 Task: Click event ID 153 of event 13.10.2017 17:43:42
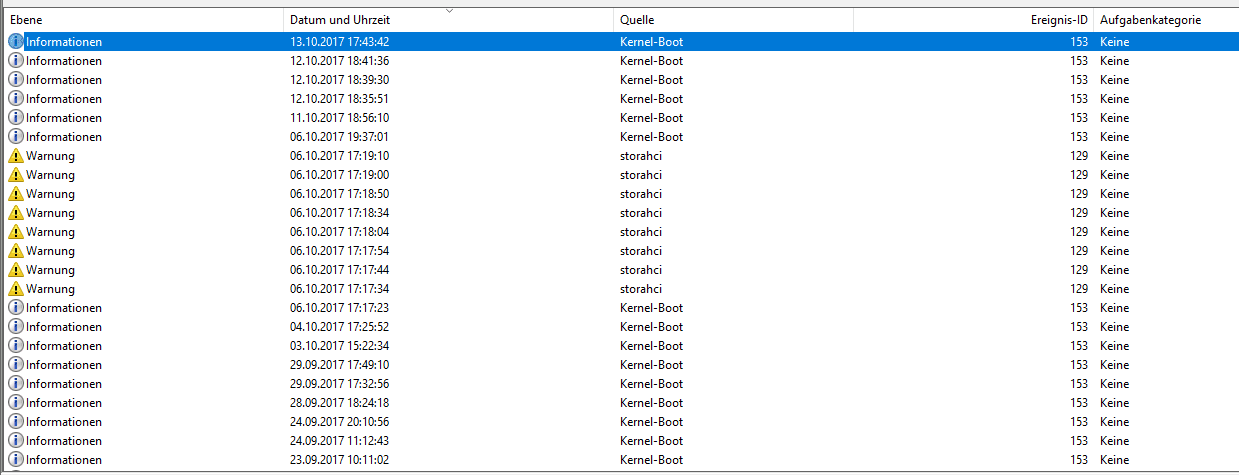pyautogui.click(x=1079, y=42)
